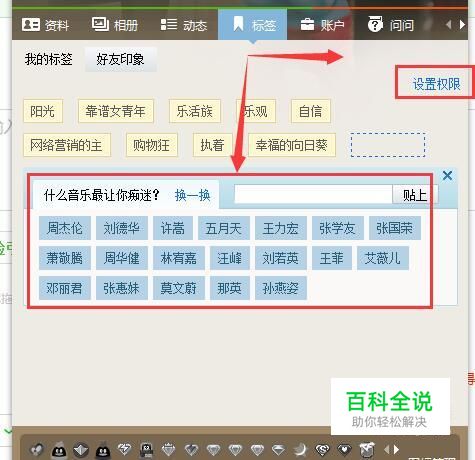Click the 阳光 personal tag
The width and height of the screenshot is (475, 460).
(43, 111)
